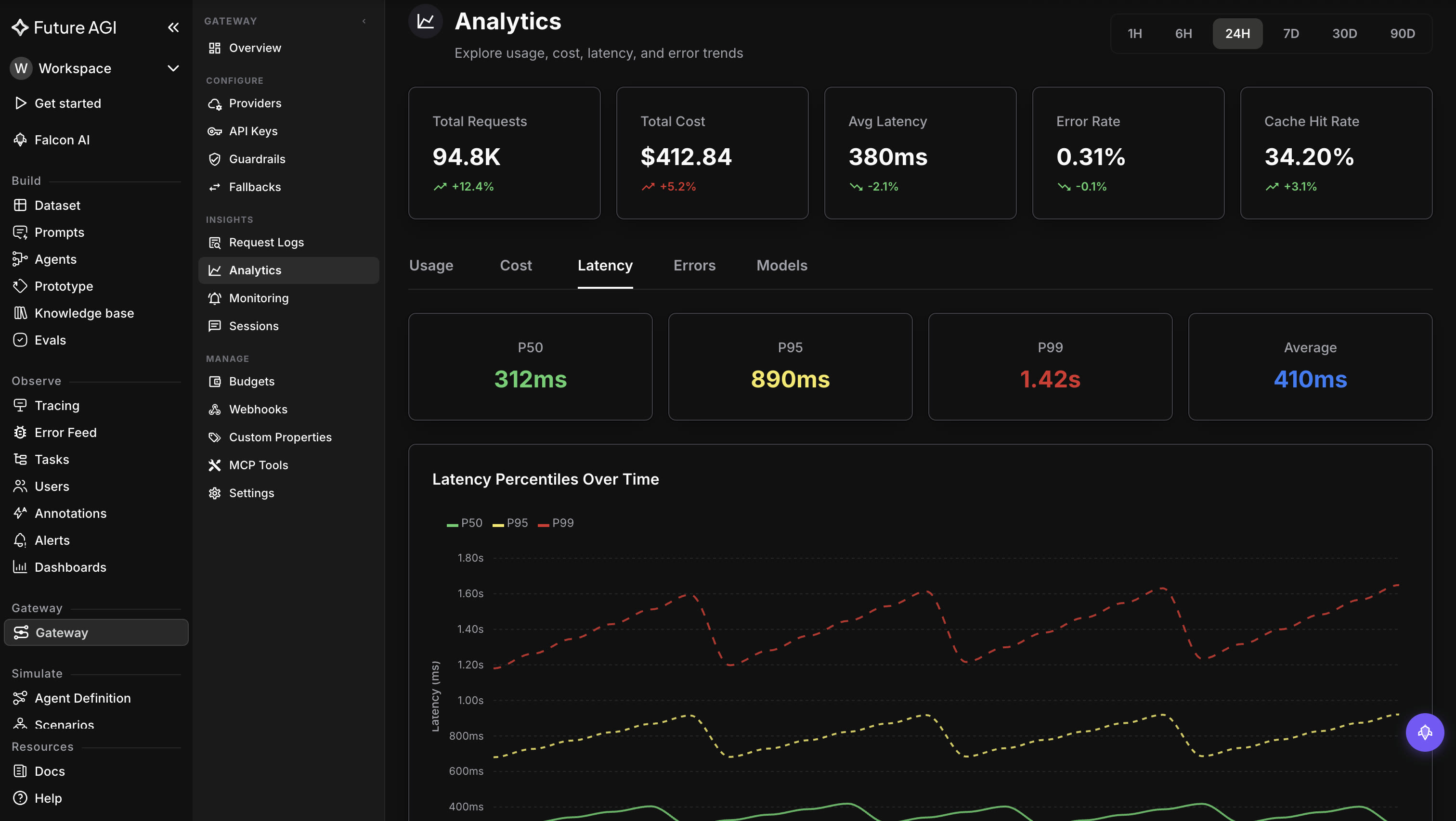Click the Average 410ms value

pyautogui.click(x=1310, y=379)
